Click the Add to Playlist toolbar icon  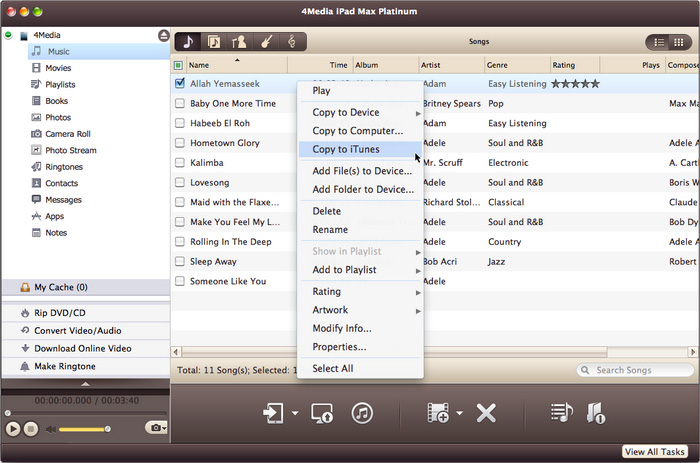coord(559,413)
